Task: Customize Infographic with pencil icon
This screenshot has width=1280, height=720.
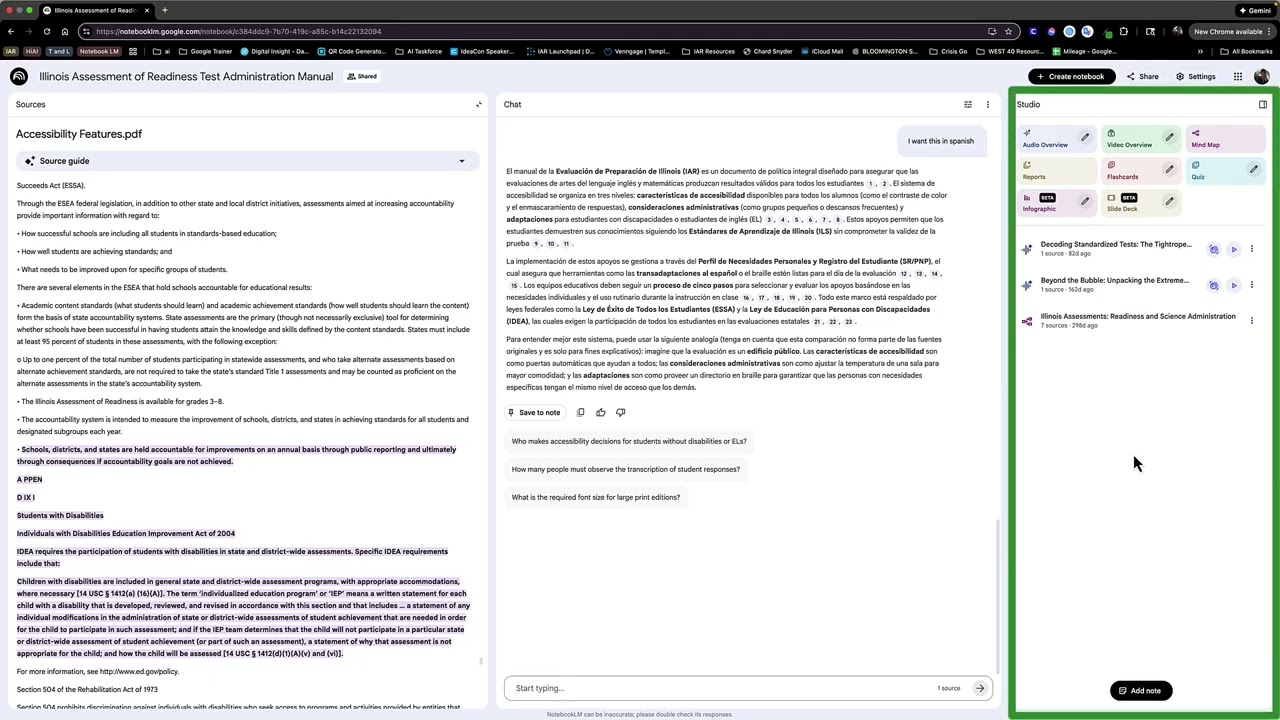Action: point(1085,201)
